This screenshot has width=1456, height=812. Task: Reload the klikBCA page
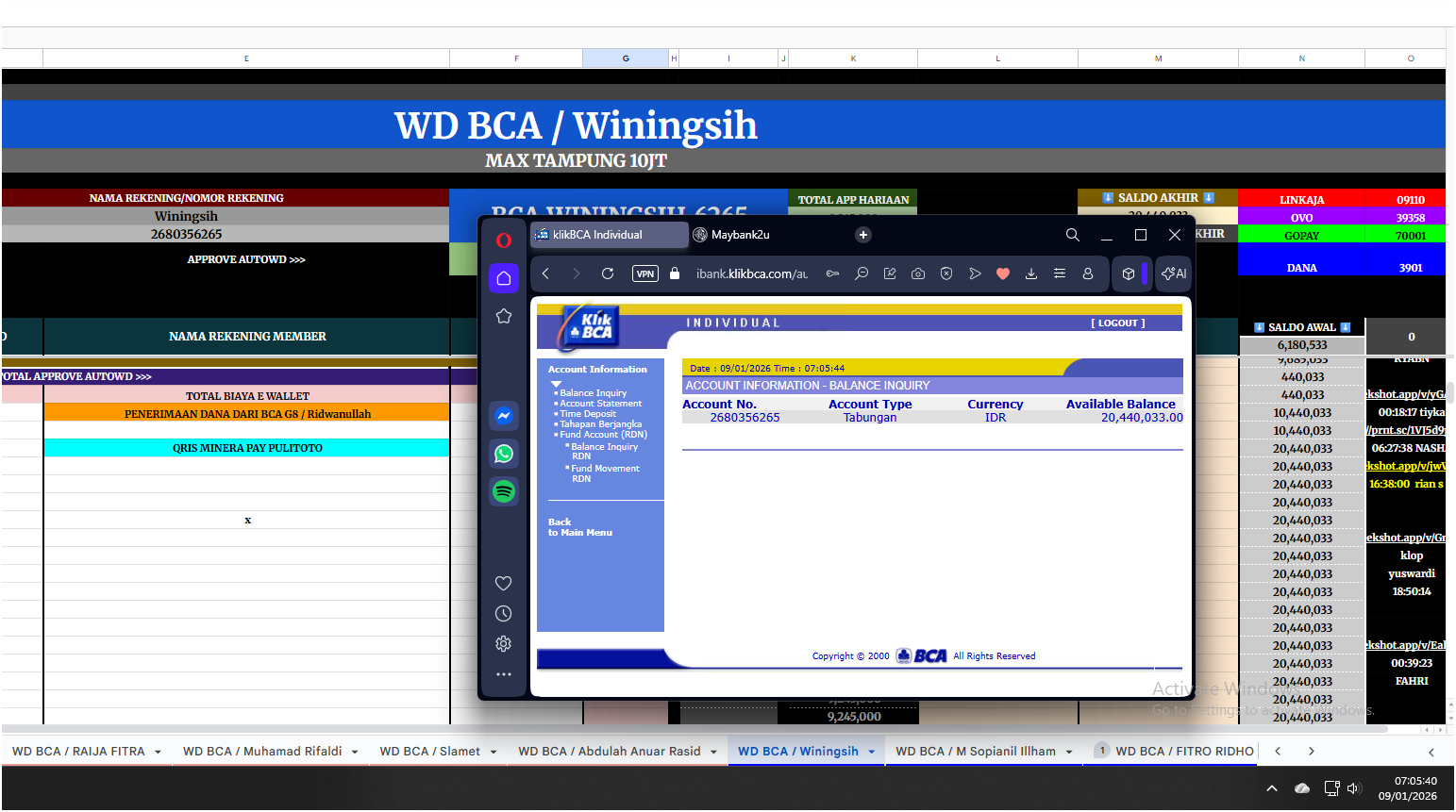tap(608, 273)
